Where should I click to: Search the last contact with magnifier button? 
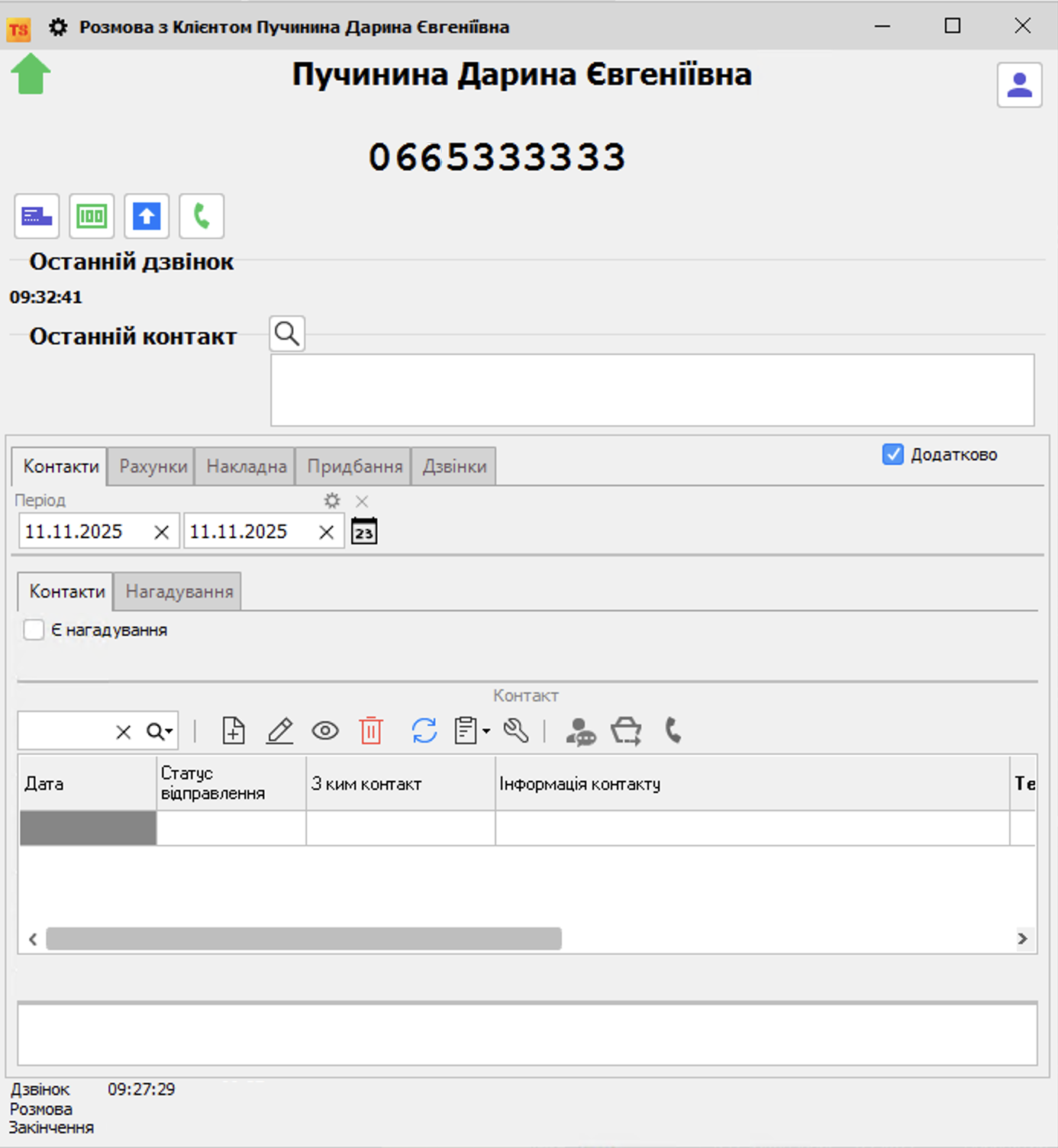click(287, 334)
